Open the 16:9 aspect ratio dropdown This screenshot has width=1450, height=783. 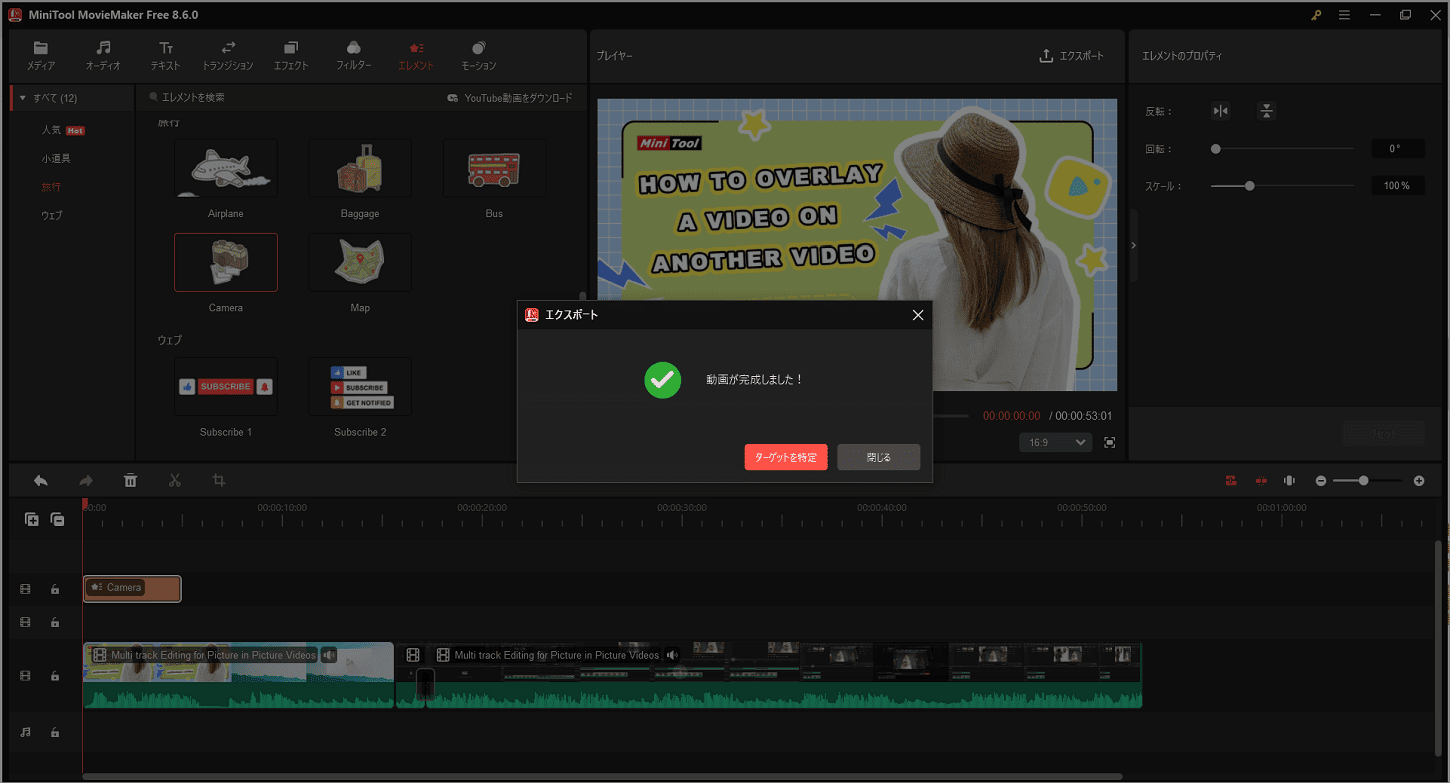(1055, 442)
